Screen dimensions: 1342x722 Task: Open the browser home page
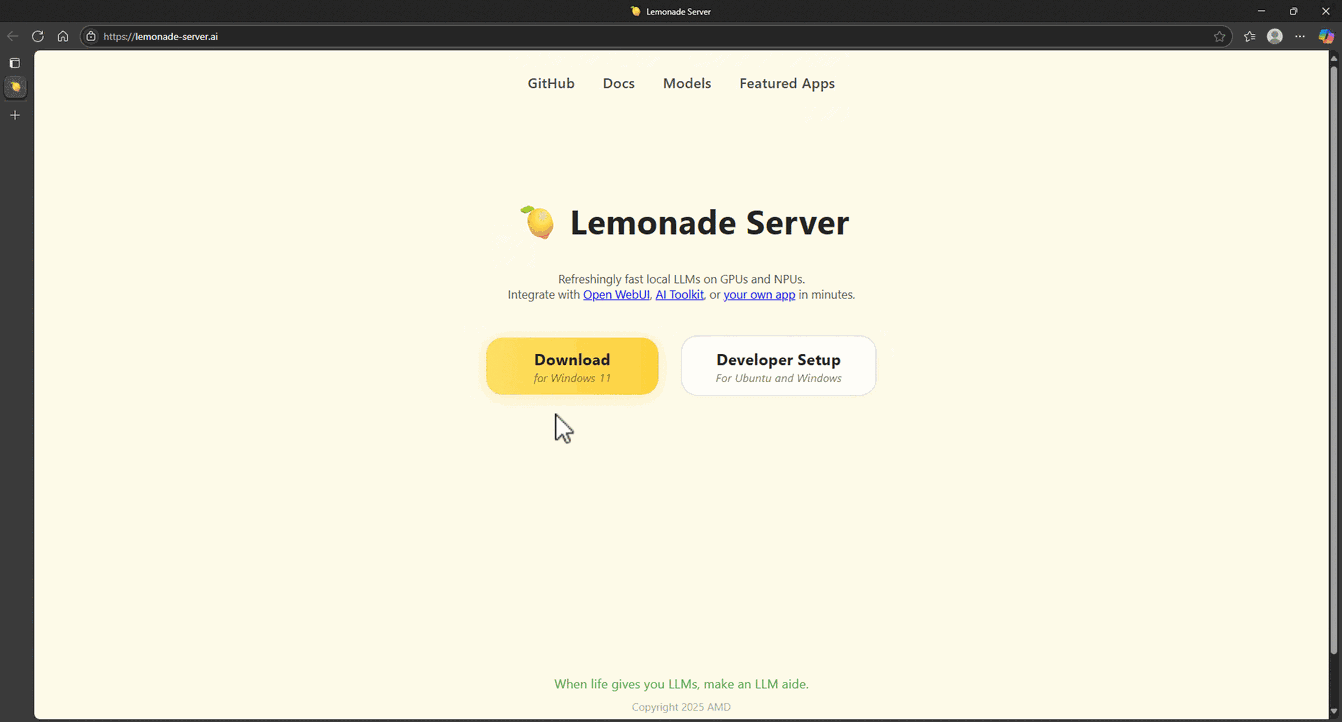[x=62, y=36]
